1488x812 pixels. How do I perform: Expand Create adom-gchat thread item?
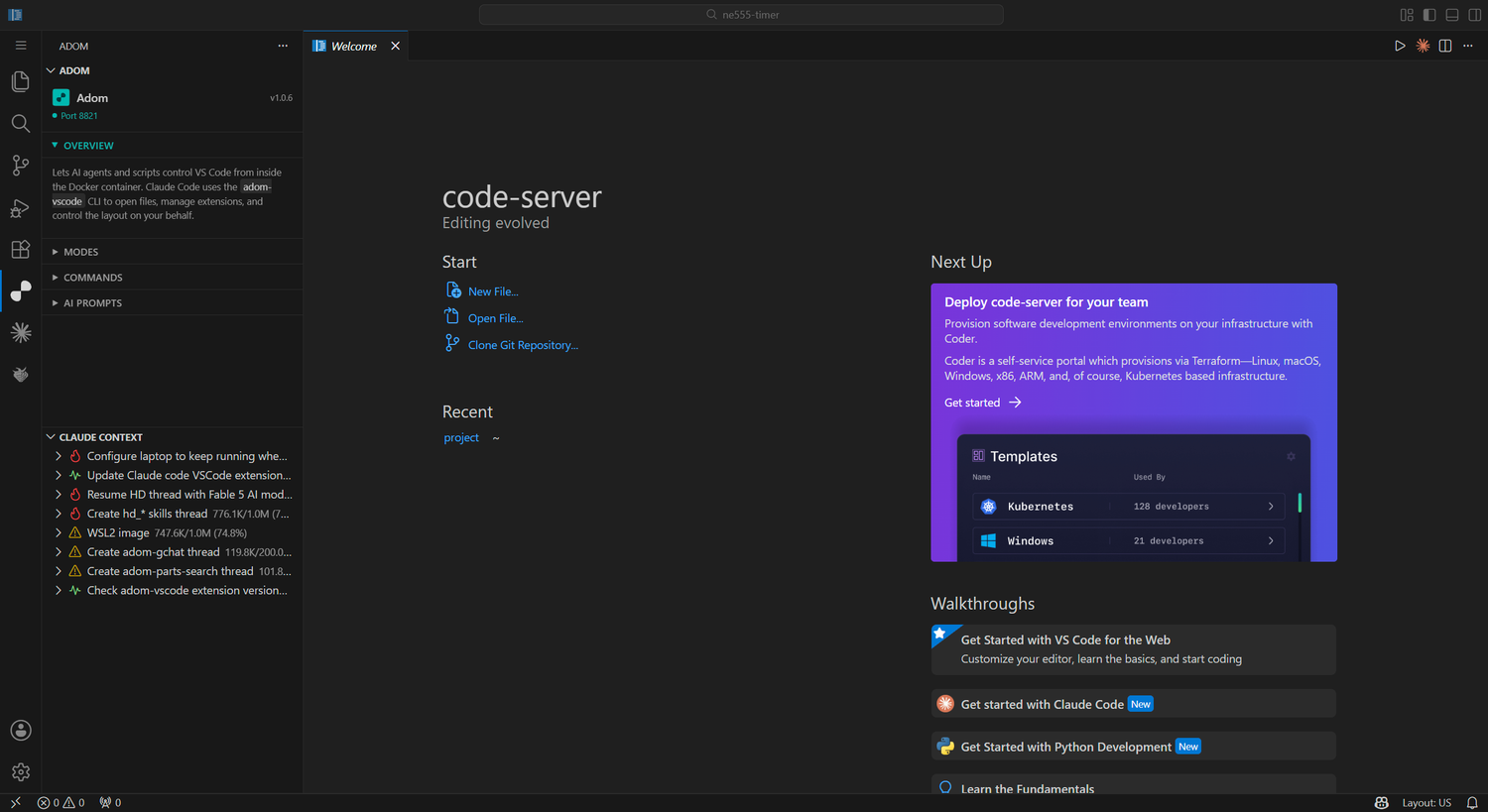point(59,551)
